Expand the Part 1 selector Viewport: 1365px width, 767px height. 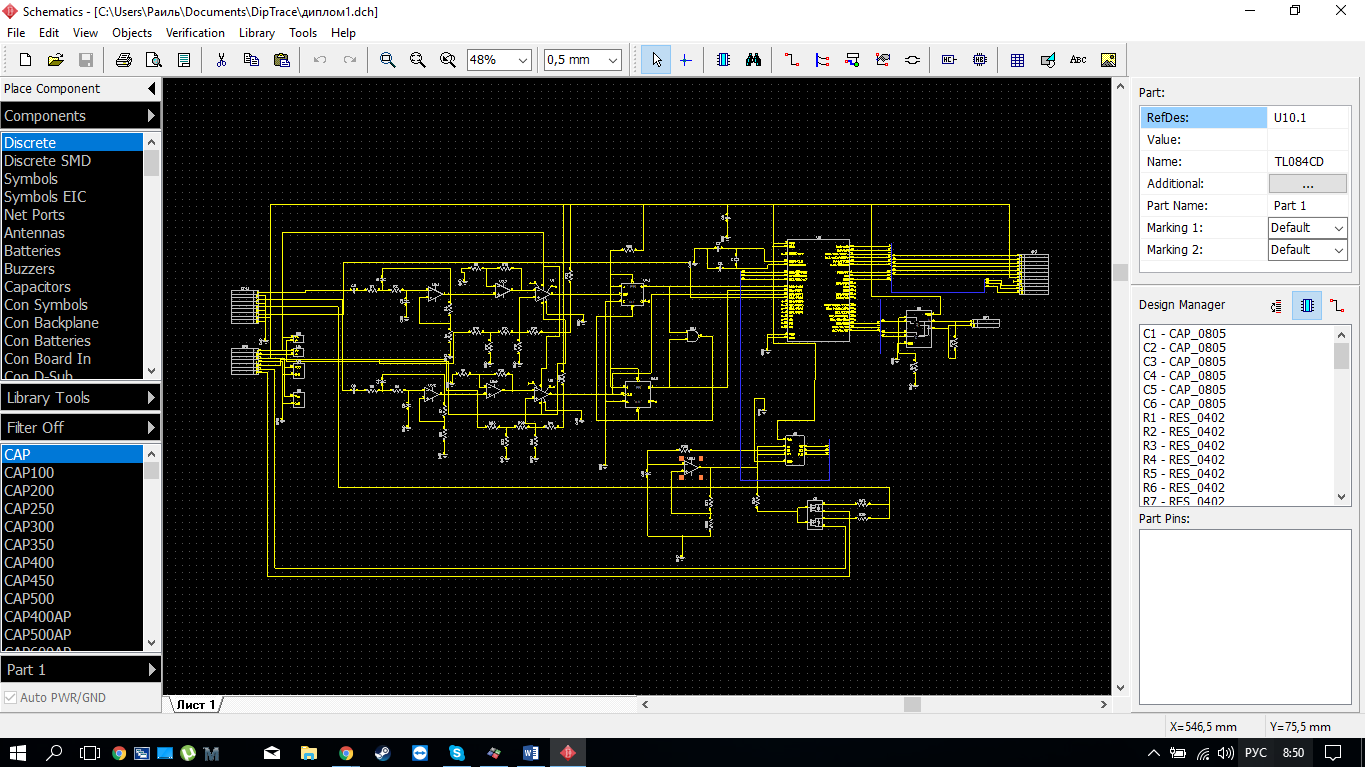click(151, 669)
